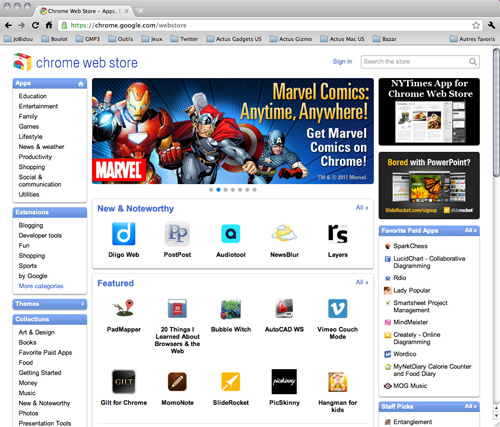The image size is (500, 427).
Task: Select the third carousel dot
Action: coord(226,190)
